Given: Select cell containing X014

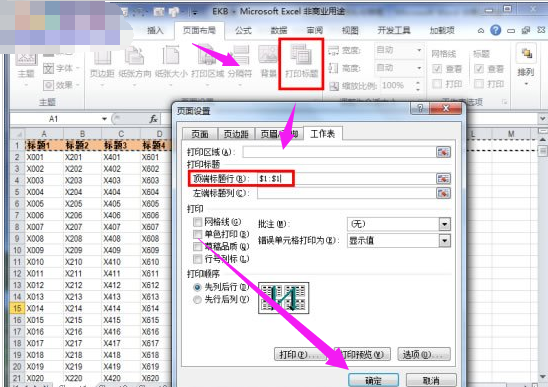Looking at the screenshot, I should [x=44, y=308].
